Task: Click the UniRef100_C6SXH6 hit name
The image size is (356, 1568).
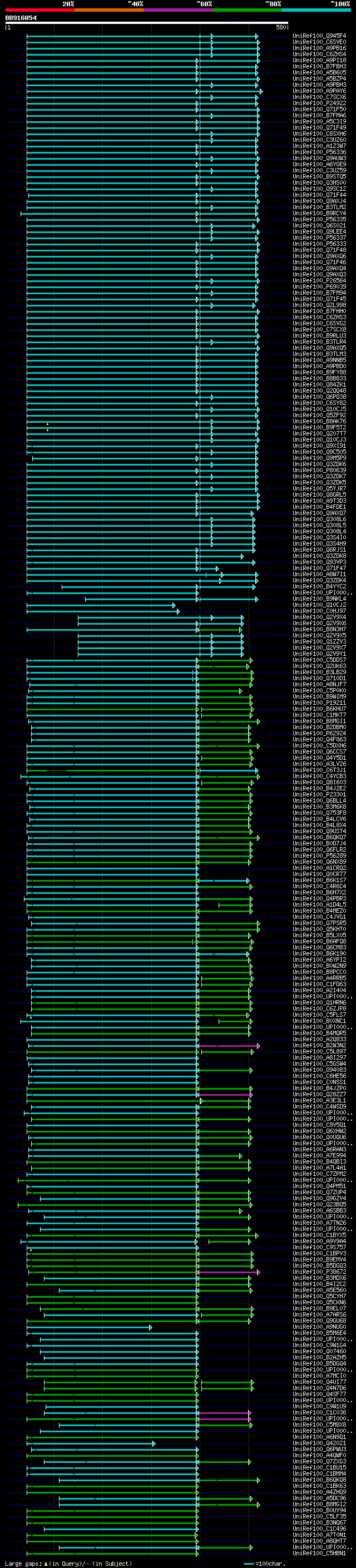Action: pyautogui.click(x=319, y=133)
